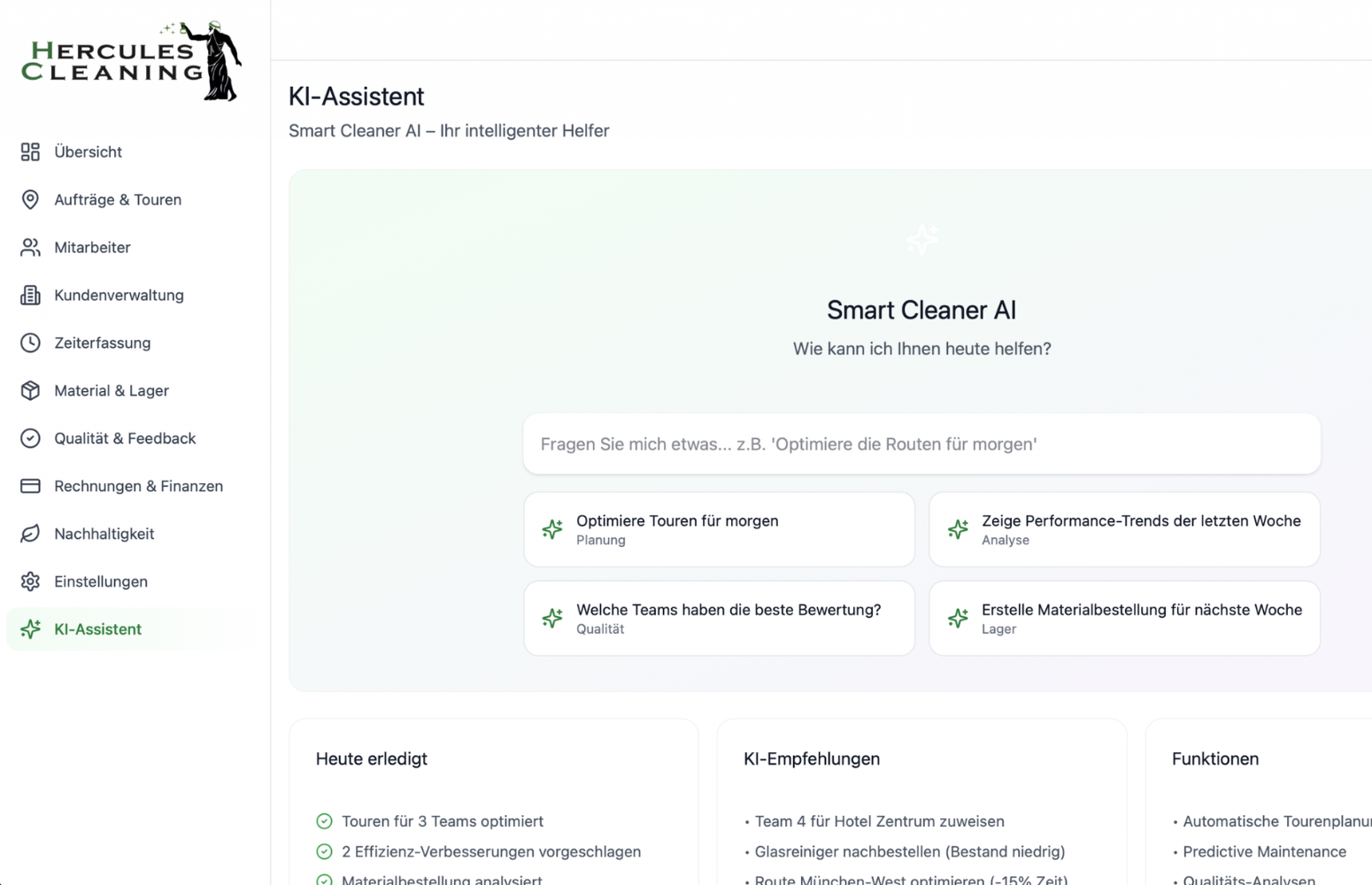1372x885 pixels.
Task: Click the Kundenverwaltung building icon
Action: pyautogui.click(x=30, y=296)
